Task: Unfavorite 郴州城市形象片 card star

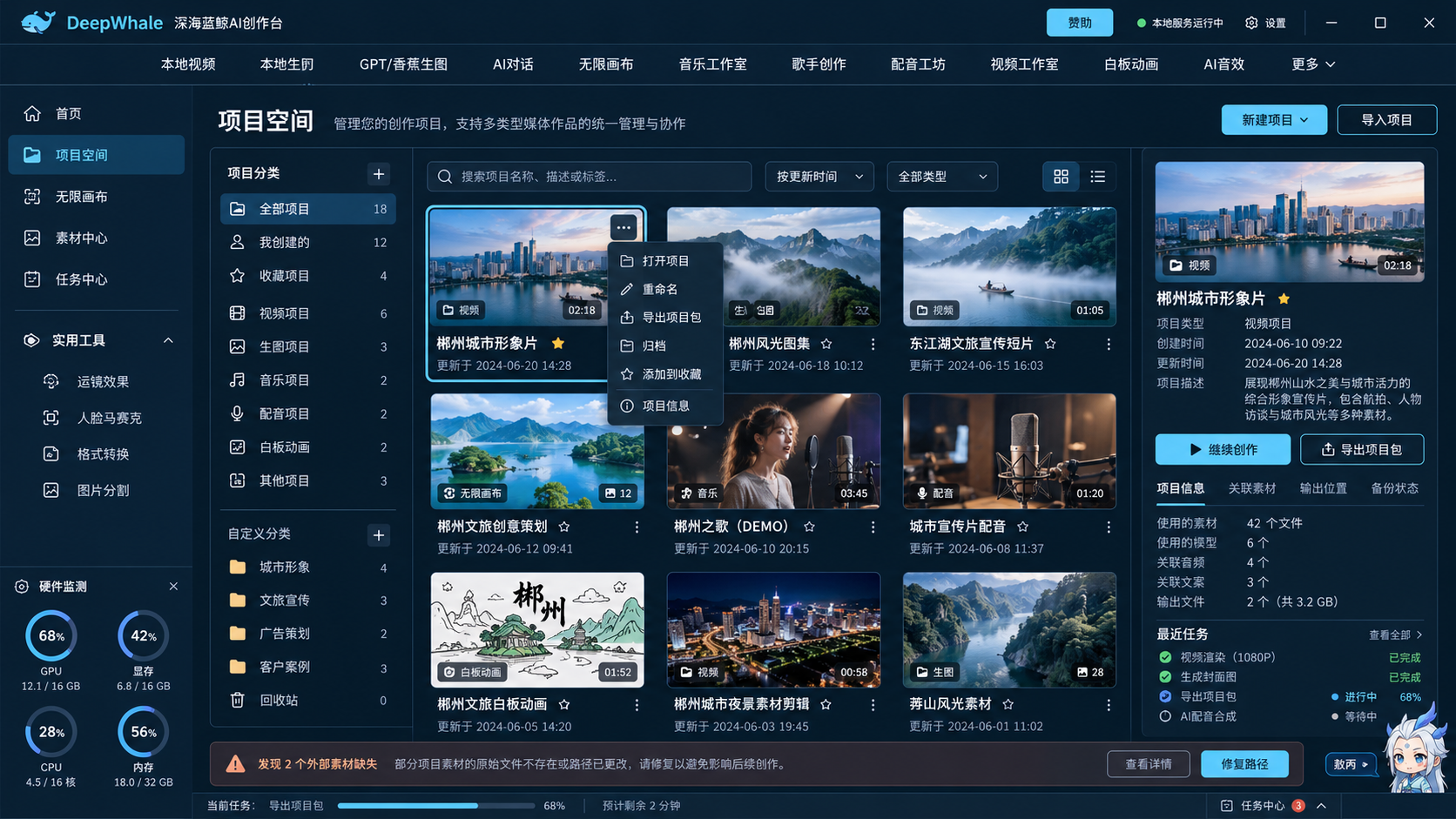Action: pyautogui.click(x=558, y=343)
